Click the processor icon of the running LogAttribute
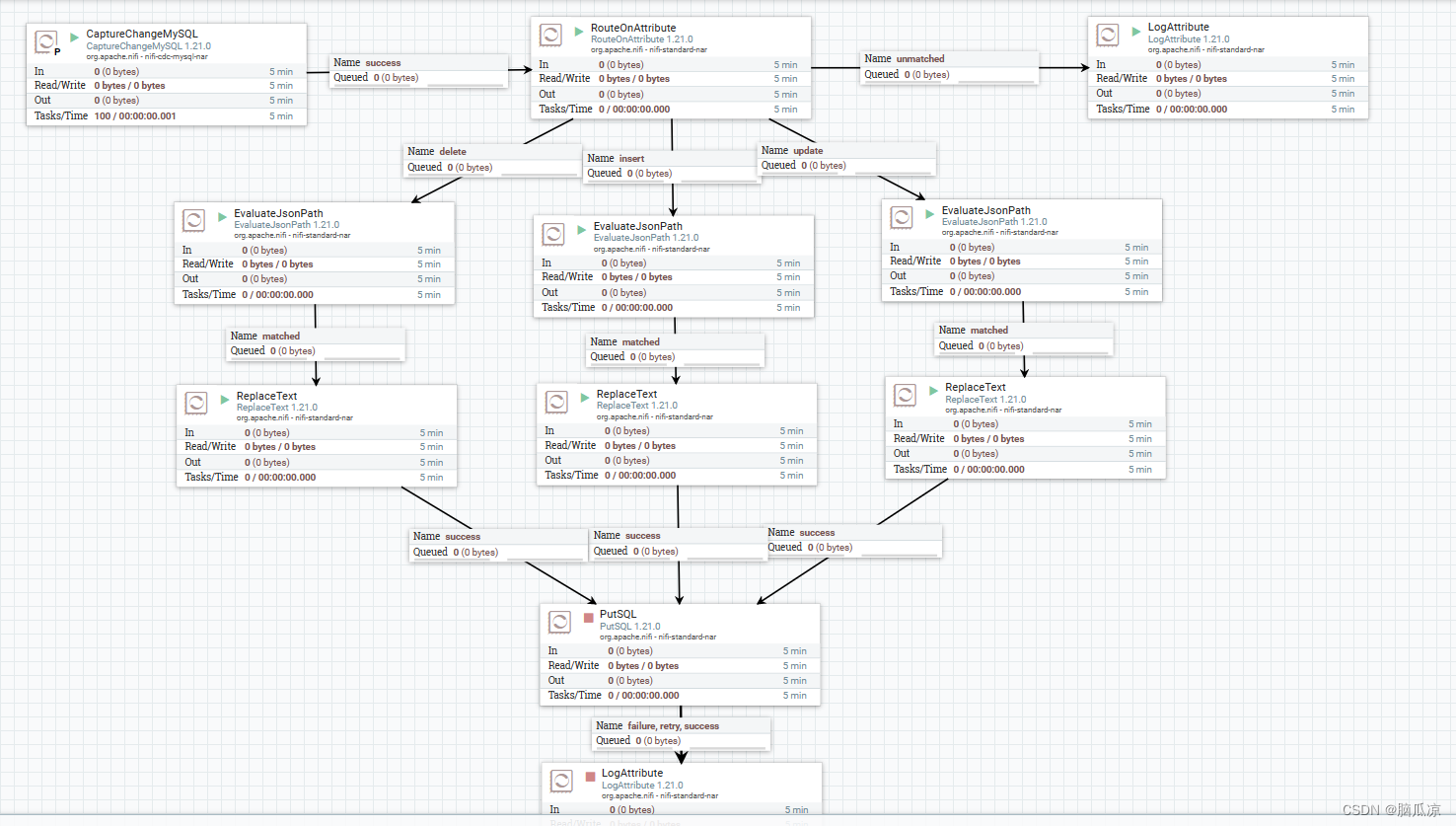1456x826 pixels. tap(1108, 35)
